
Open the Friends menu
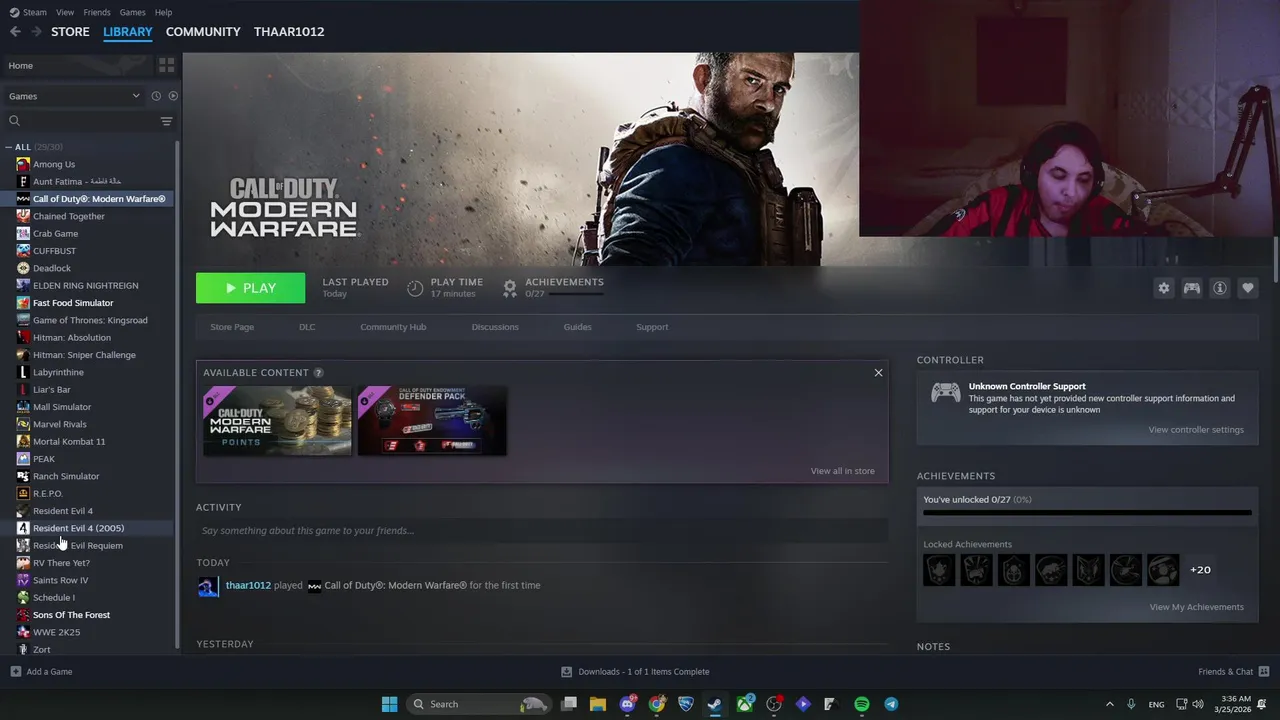coord(97,12)
